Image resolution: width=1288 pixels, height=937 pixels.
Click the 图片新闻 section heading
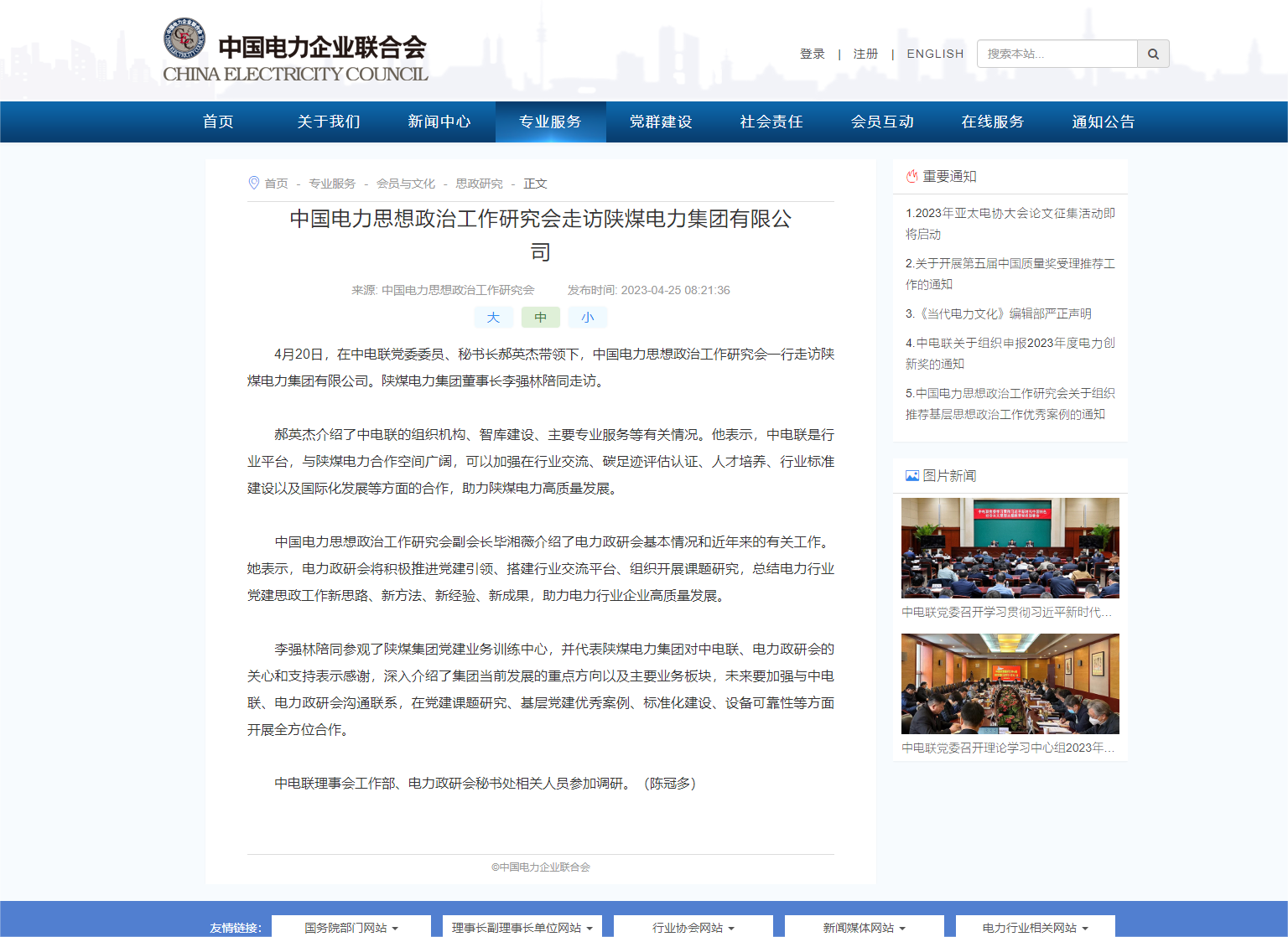pos(949,475)
